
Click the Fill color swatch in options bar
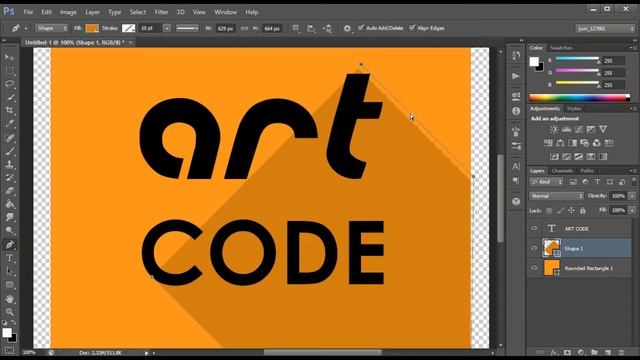click(x=92, y=28)
